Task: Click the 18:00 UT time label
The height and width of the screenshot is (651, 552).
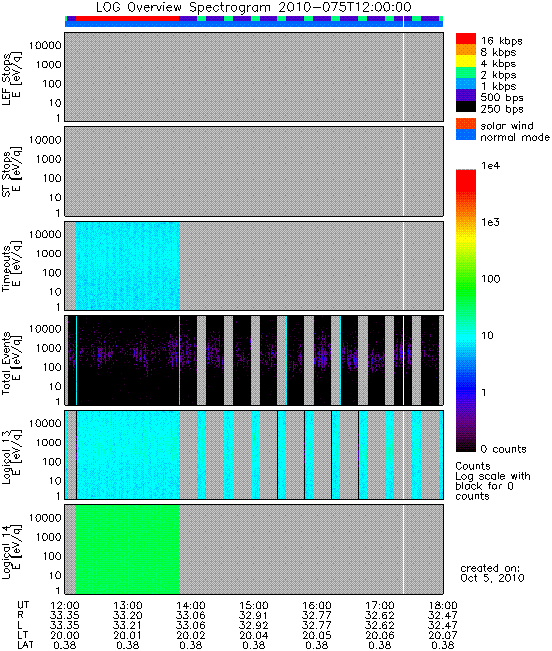Action: (443, 605)
